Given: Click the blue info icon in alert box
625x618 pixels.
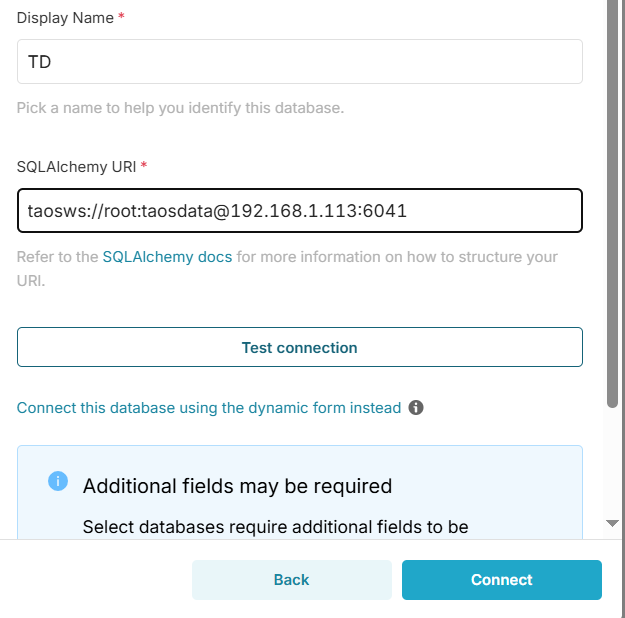Looking at the screenshot, I should (x=58, y=482).
